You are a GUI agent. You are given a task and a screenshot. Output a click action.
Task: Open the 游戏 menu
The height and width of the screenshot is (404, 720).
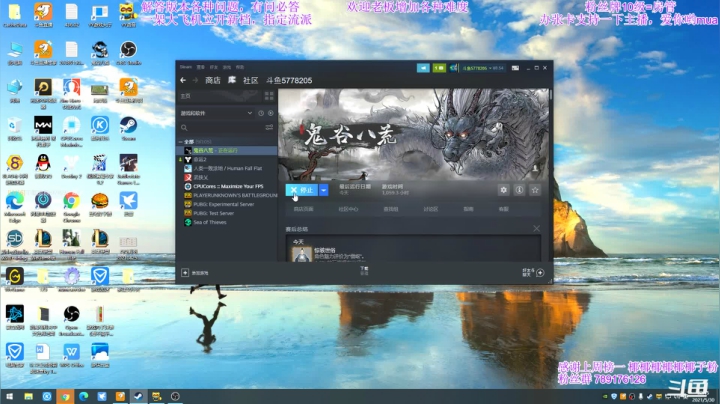coord(227,67)
